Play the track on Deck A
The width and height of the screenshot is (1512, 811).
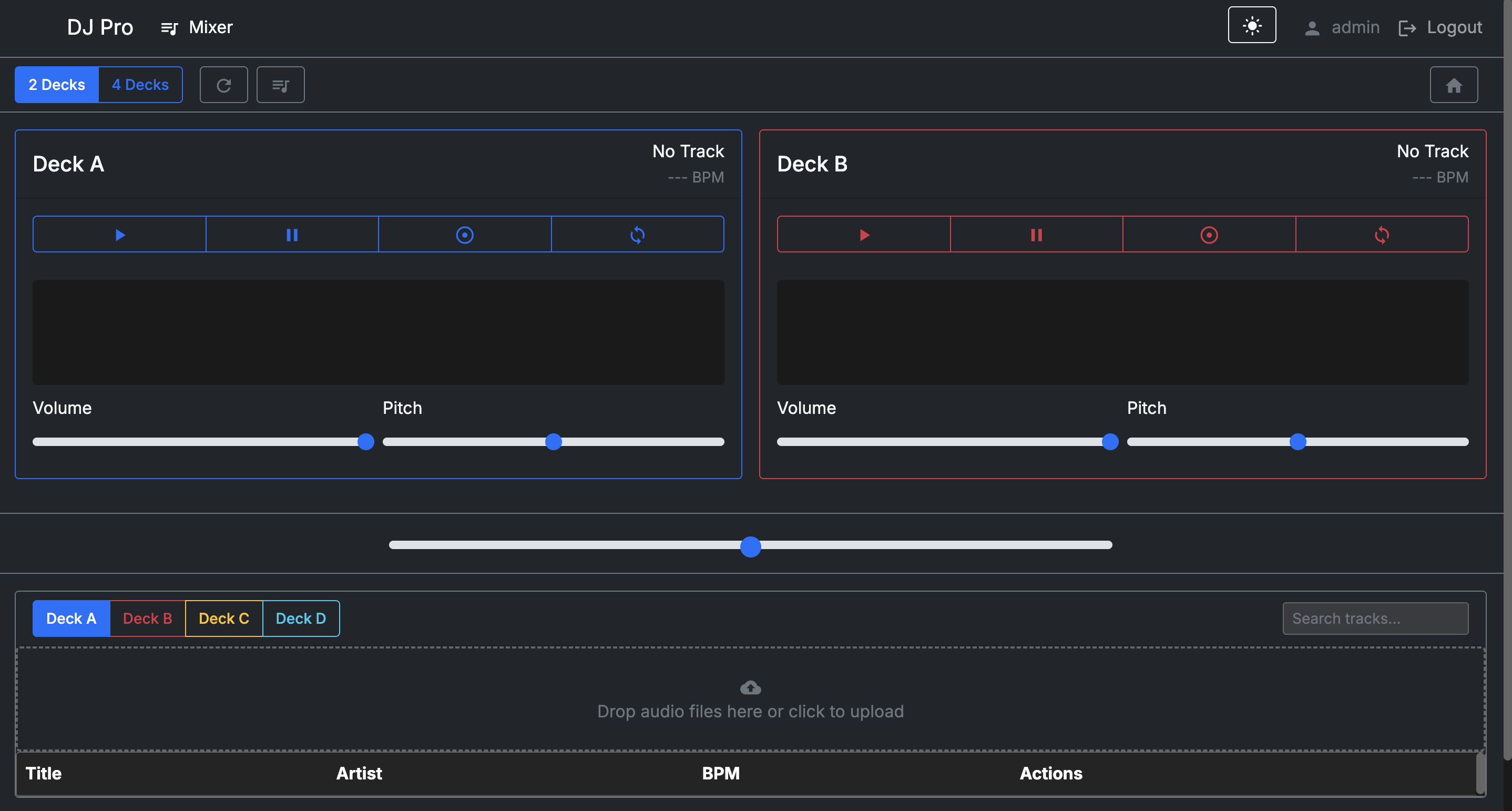tap(120, 234)
